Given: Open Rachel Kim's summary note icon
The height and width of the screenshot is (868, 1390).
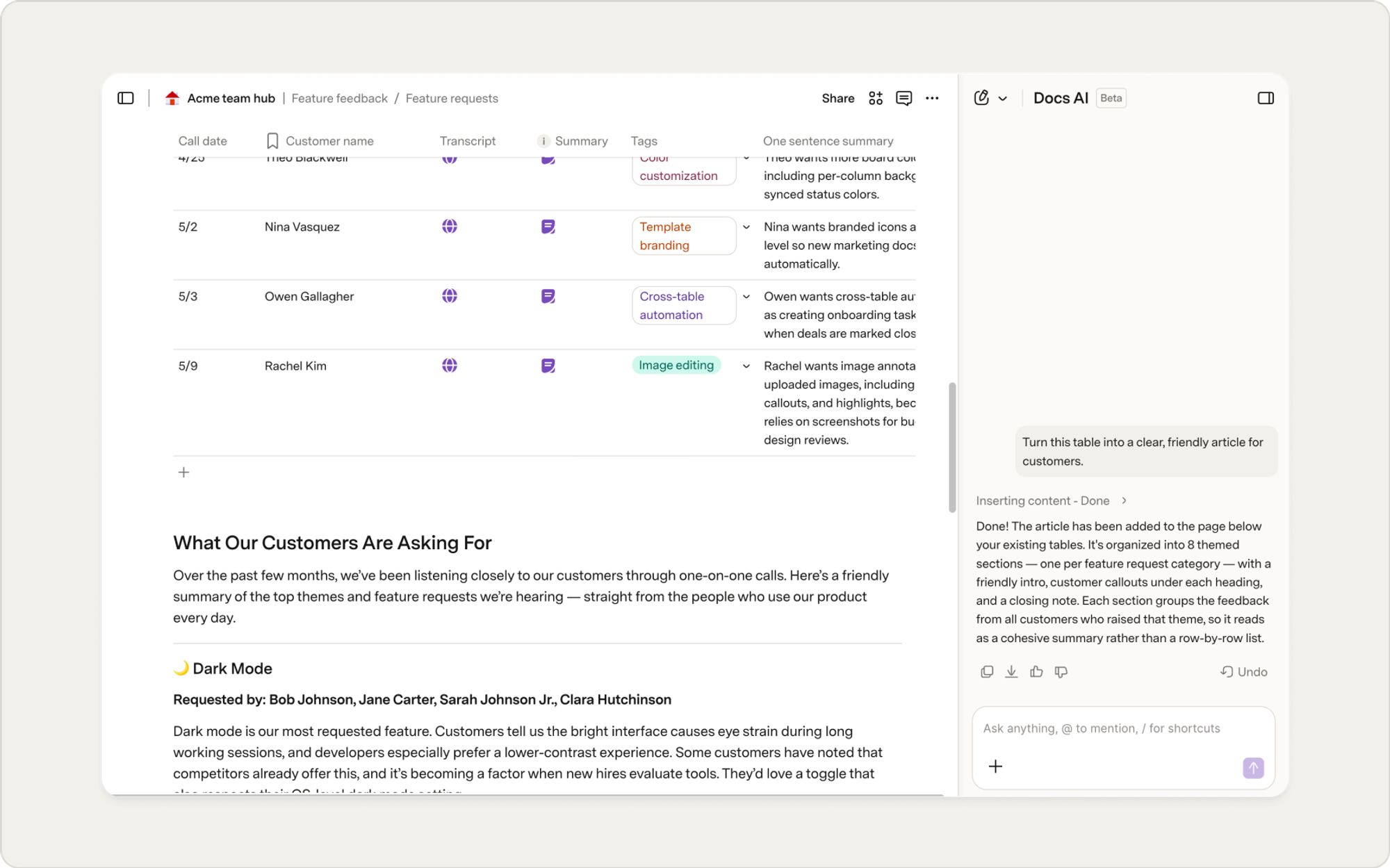Looking at the screenshot, I should click(x=548, y=366).
